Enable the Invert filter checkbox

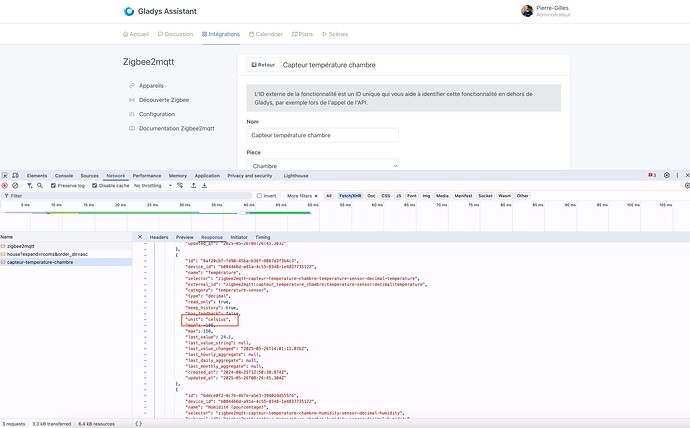(260, 196)
